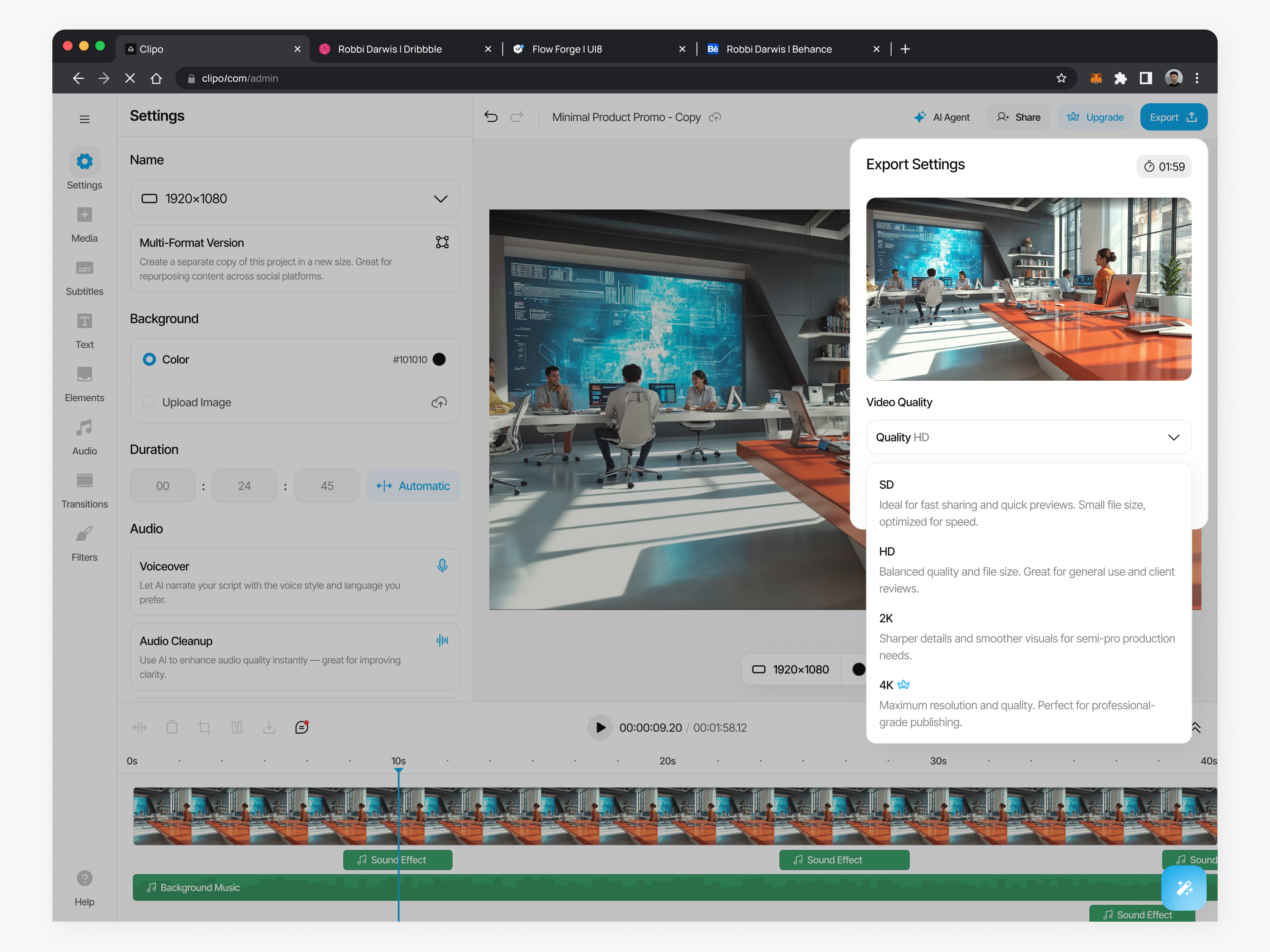Collapse the export settings panel chevron
This screenshot has width=1270, height=952.
pyautogui.click(x=1197, y=727)
